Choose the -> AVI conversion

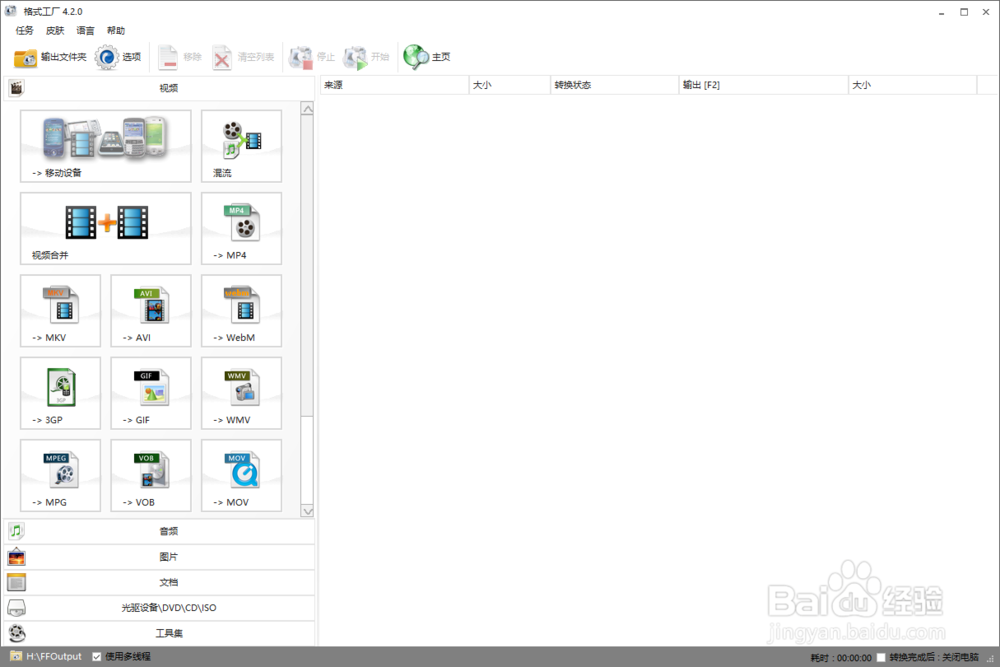(x=151, y=311)
